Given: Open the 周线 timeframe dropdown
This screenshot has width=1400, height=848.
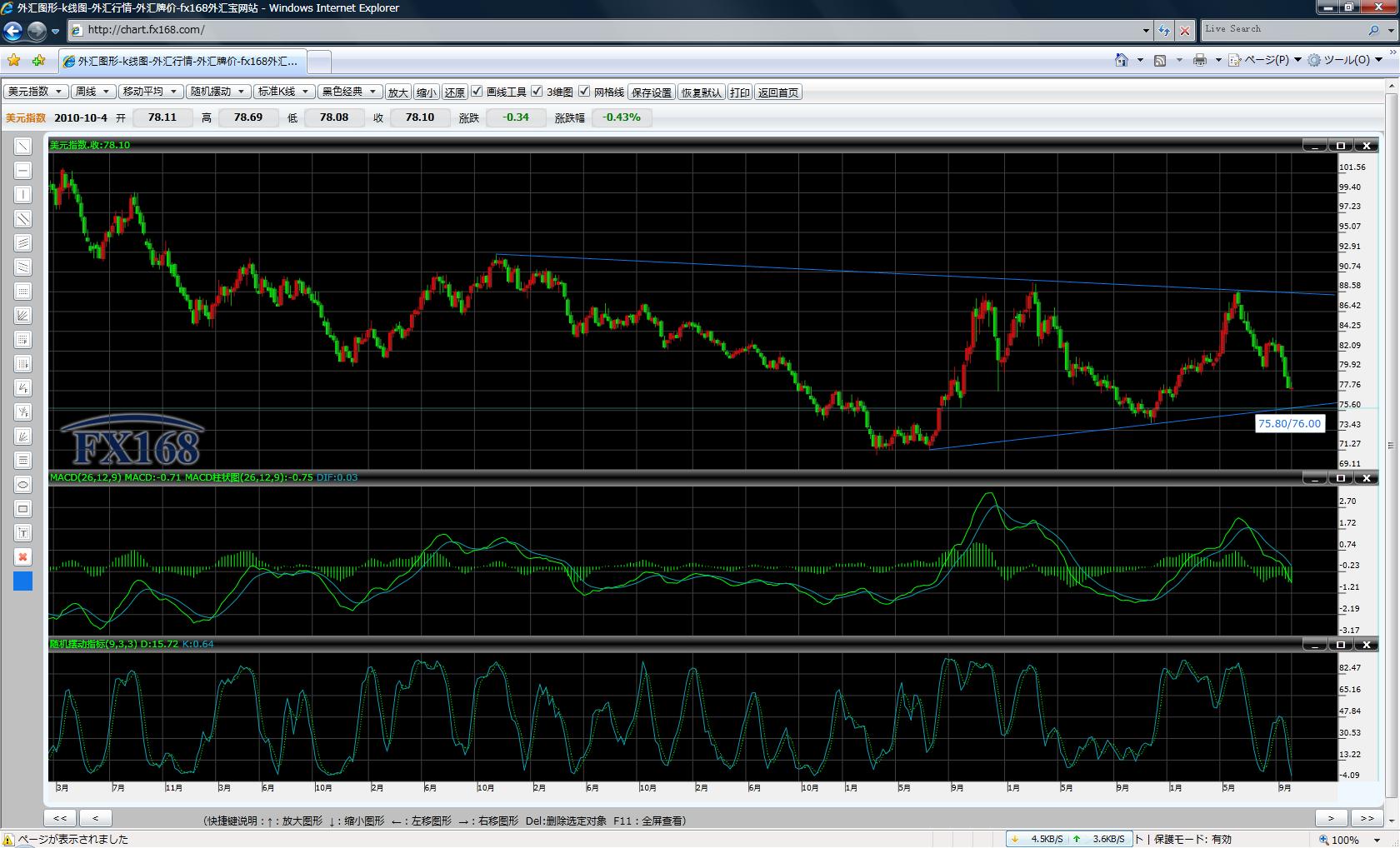Looking at the screenshot, I should coord(92,92).
